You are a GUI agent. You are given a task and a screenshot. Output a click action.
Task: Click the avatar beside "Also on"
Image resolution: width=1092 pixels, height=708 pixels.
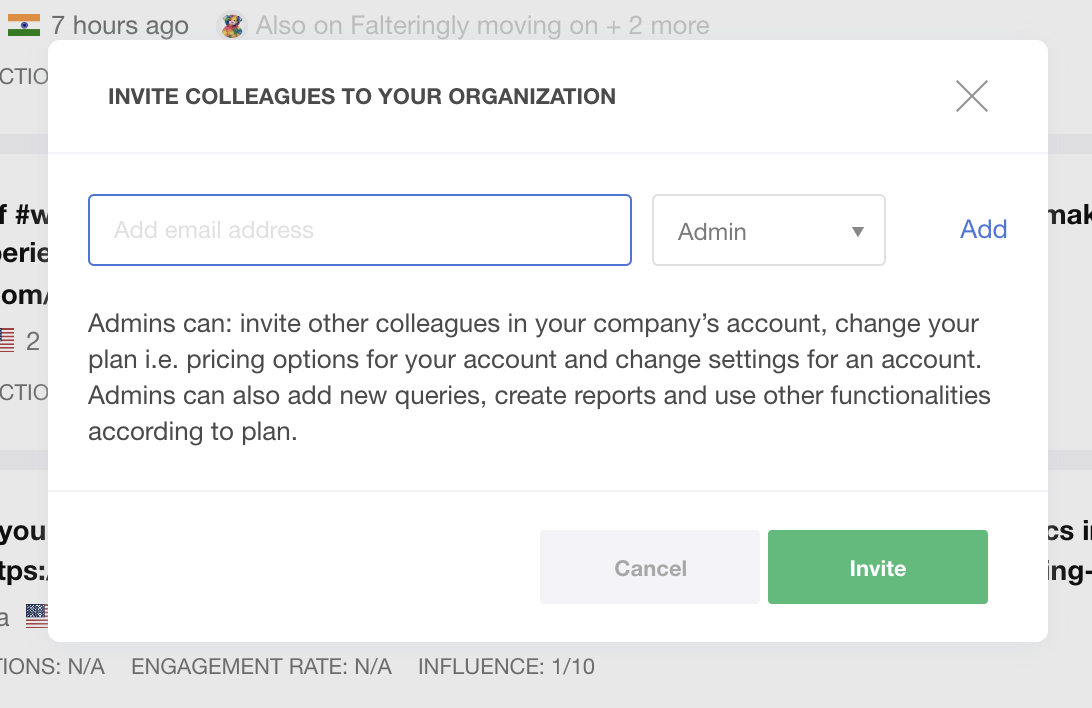point(232,26)
